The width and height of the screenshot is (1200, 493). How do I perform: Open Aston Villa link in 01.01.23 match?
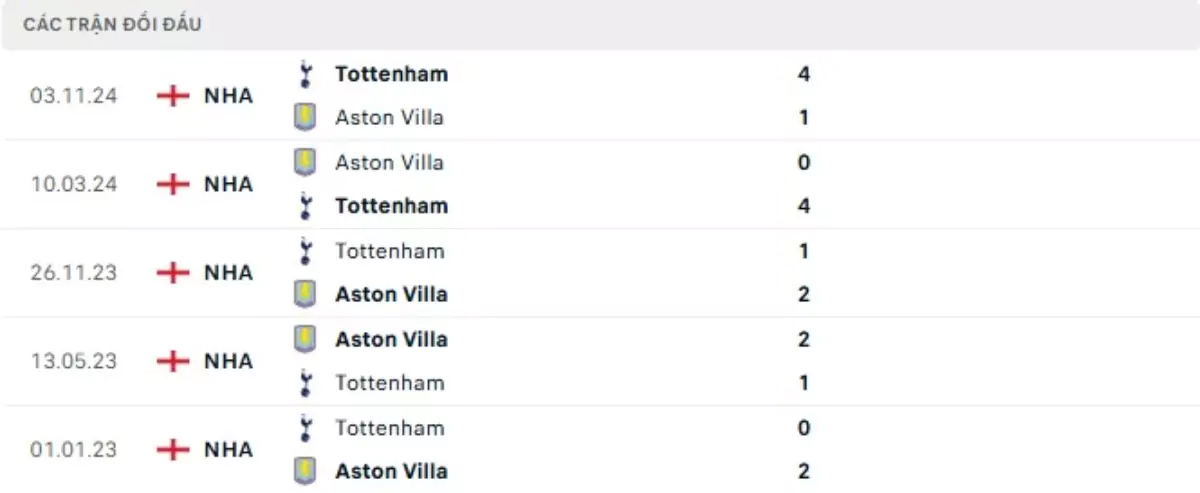(391, 471)
